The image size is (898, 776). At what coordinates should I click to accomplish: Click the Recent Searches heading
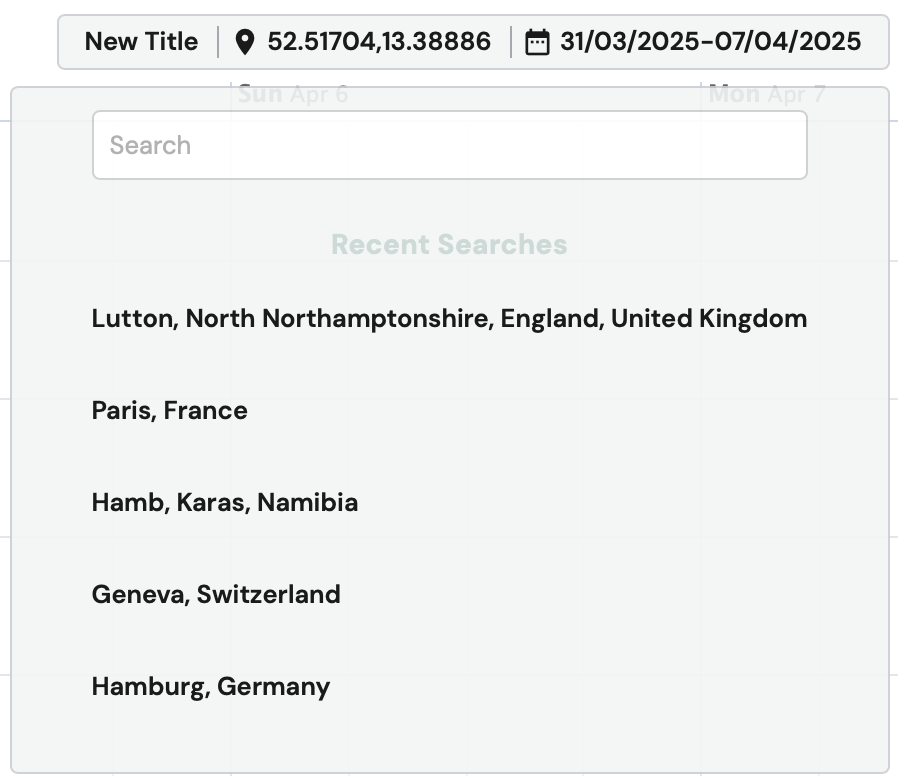(450, 245)
